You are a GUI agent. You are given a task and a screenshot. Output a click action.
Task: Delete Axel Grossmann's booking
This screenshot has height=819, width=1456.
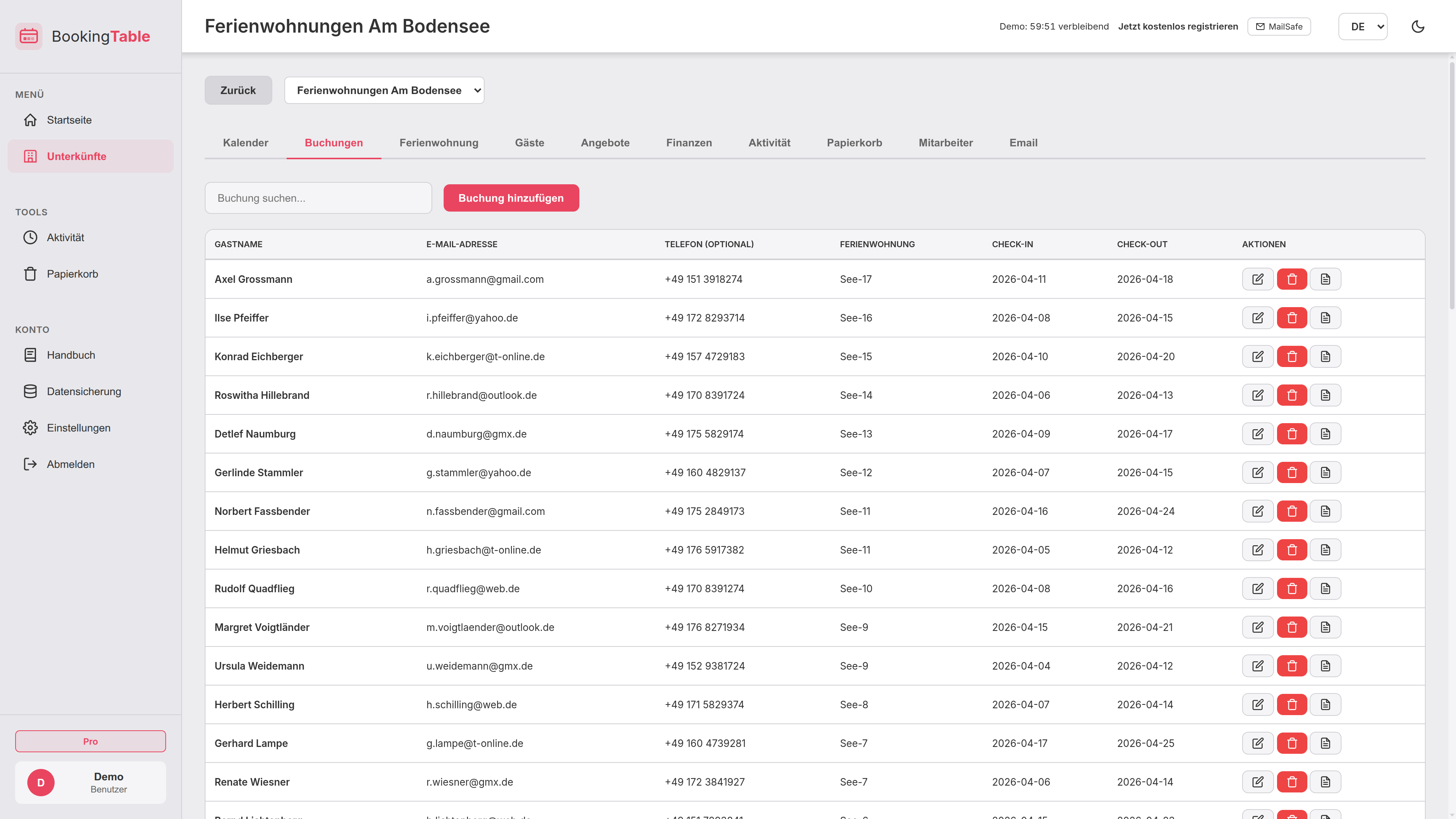[1291, 279]
